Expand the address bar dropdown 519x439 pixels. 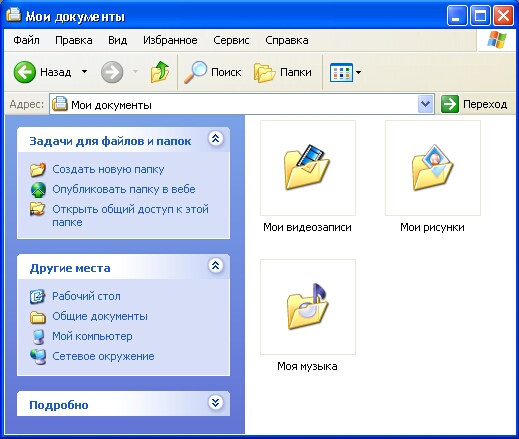click(x=425, y=104)
